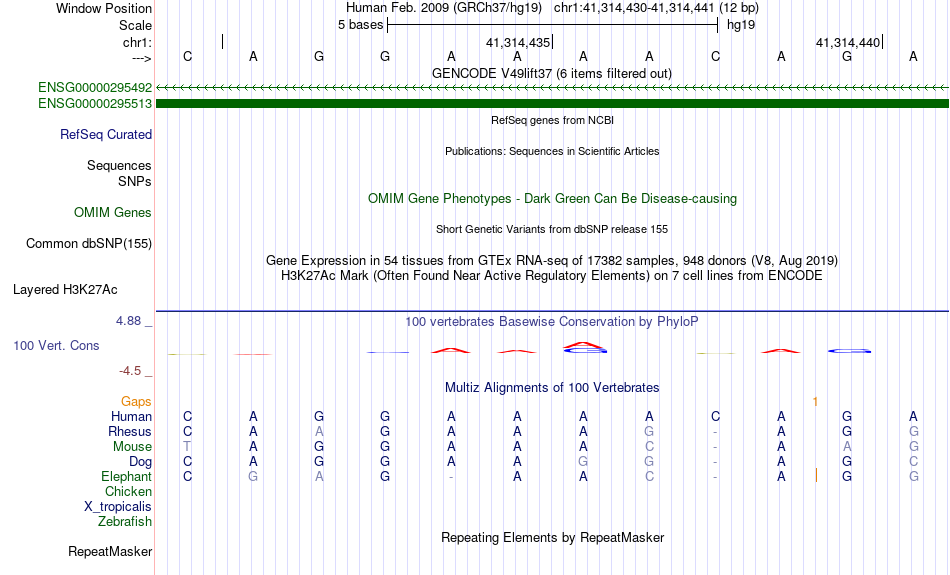Click the orange insertion bar in Elephant row
The height and width of the screenshot is (575, 950).
click(x=816, y=475)
